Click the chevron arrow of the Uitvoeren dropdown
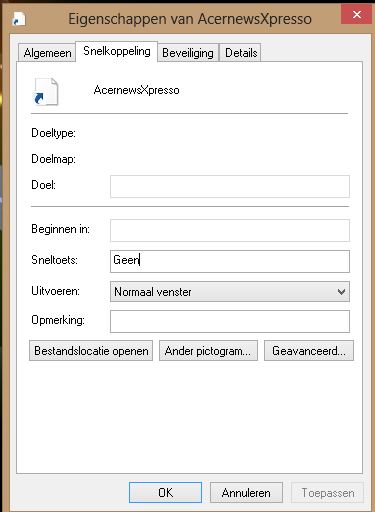 tap(341, 292)
